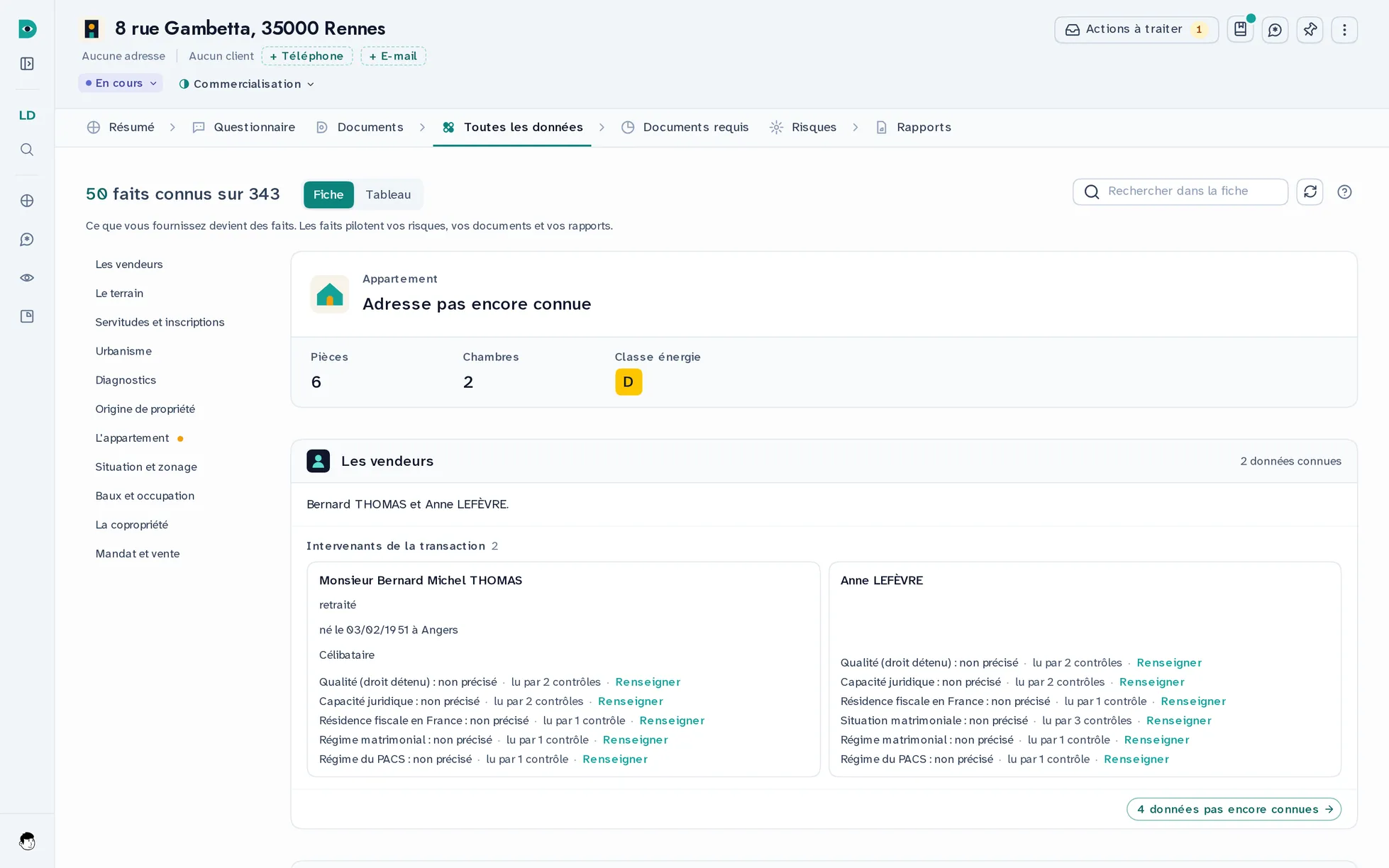Screen dimensions: 1389x868
Task: Open the three-dot more options menu
Action: click(x=1344, y=30)
